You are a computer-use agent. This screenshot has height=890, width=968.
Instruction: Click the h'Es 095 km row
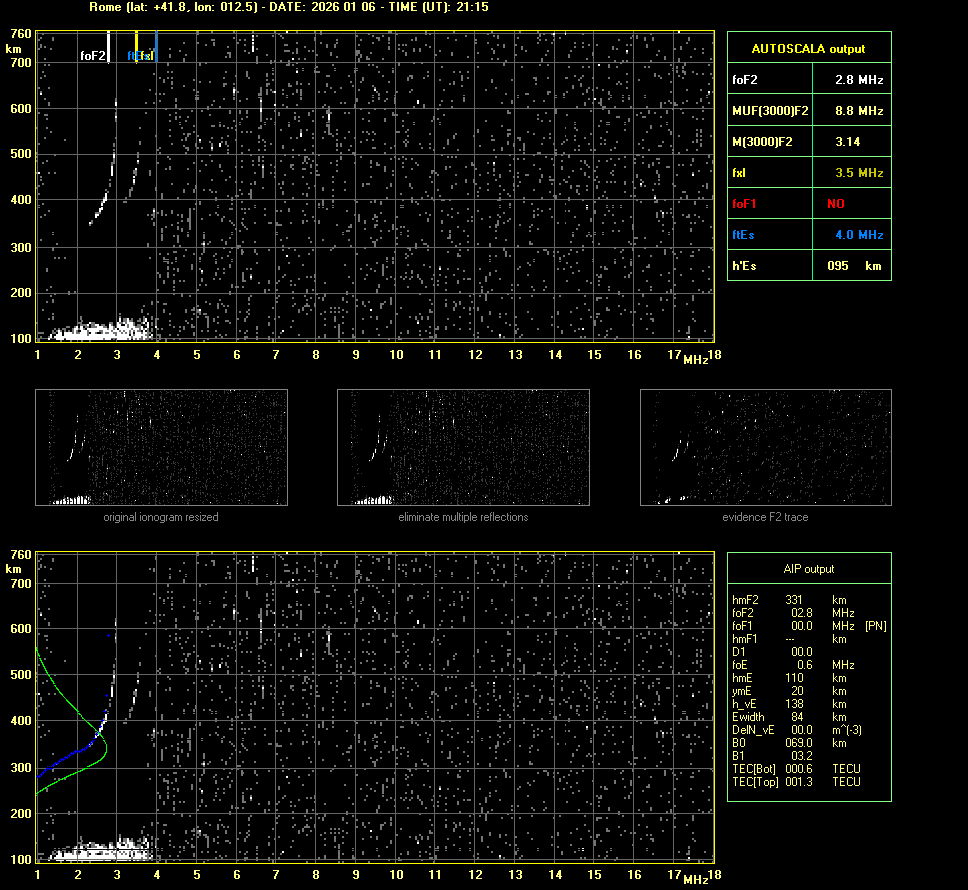coord(808,266)
